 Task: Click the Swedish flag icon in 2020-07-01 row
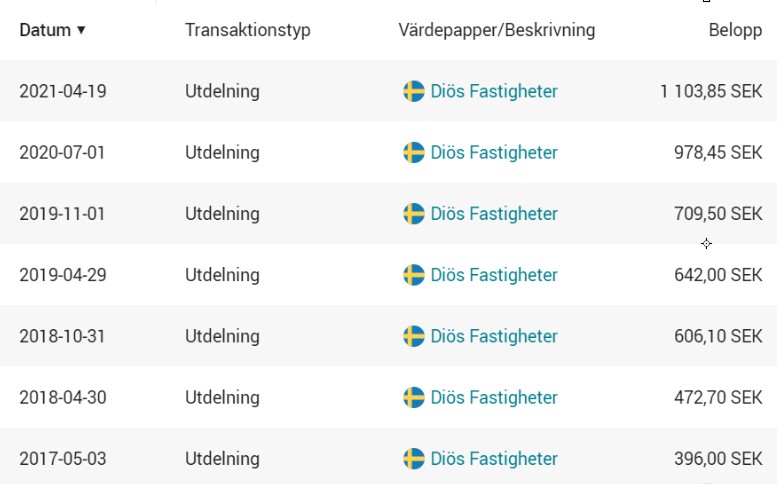[413, 153]
